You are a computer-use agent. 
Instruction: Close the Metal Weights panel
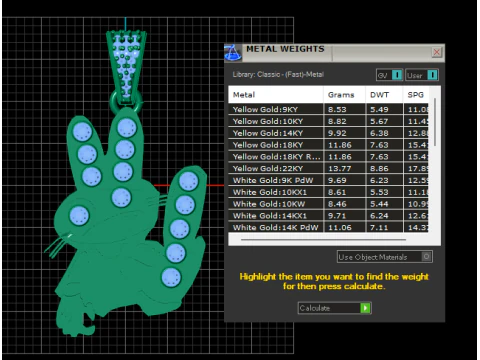[x=437, y=52]
